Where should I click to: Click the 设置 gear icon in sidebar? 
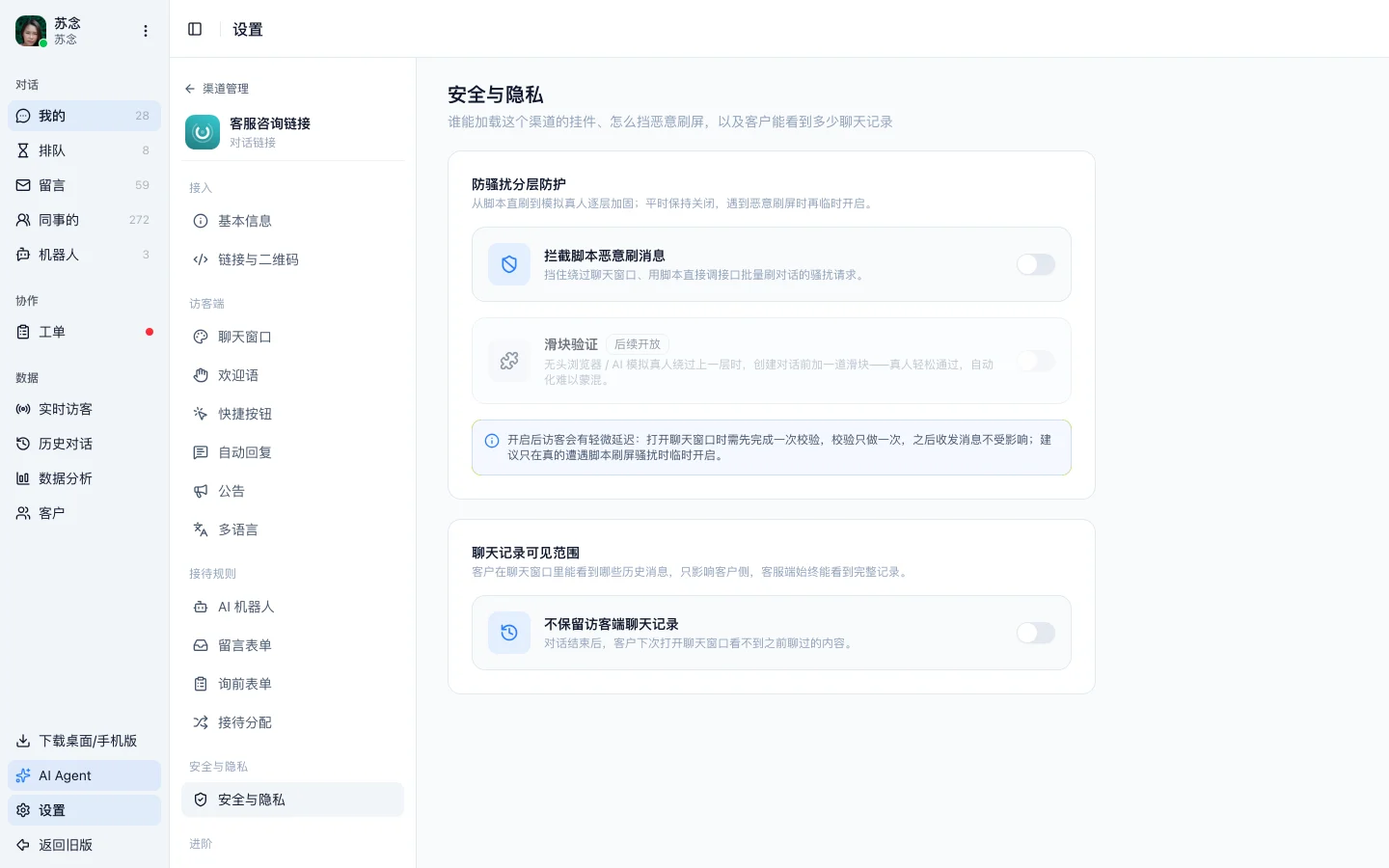pyautogui.click(x=23, y=810)
